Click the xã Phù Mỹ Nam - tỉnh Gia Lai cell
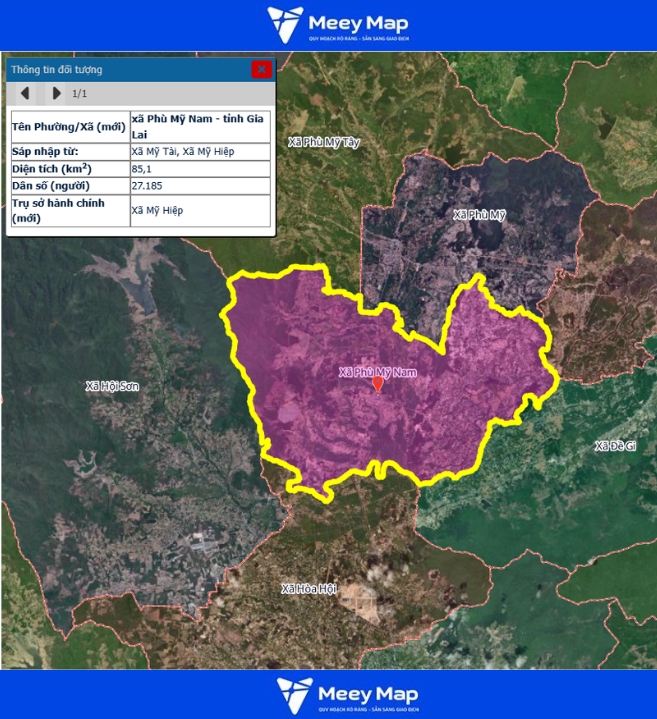The image size is (657, 719). point(200,126)
